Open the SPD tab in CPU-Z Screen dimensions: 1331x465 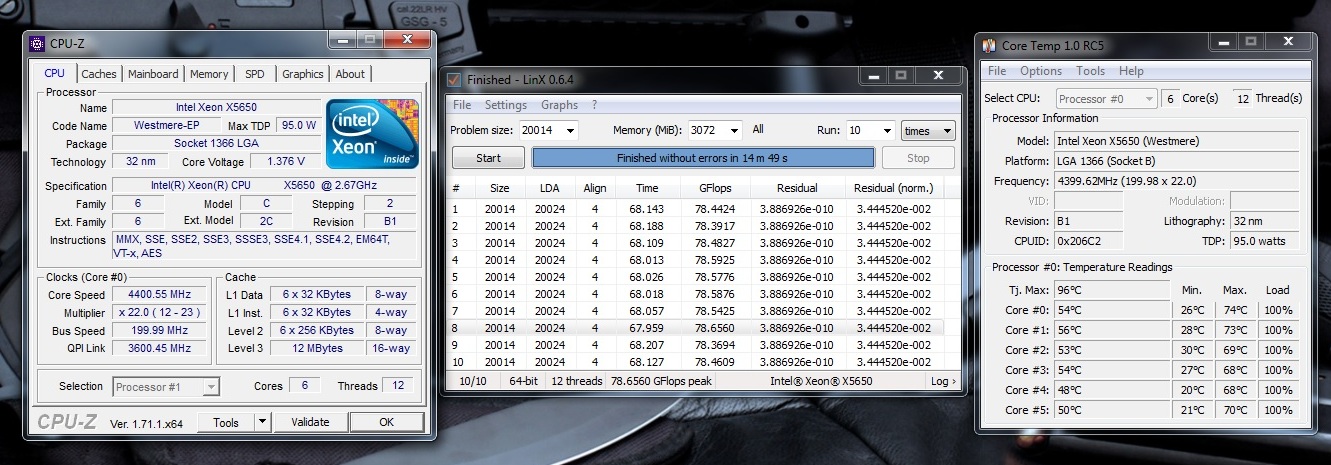[255, 74]
